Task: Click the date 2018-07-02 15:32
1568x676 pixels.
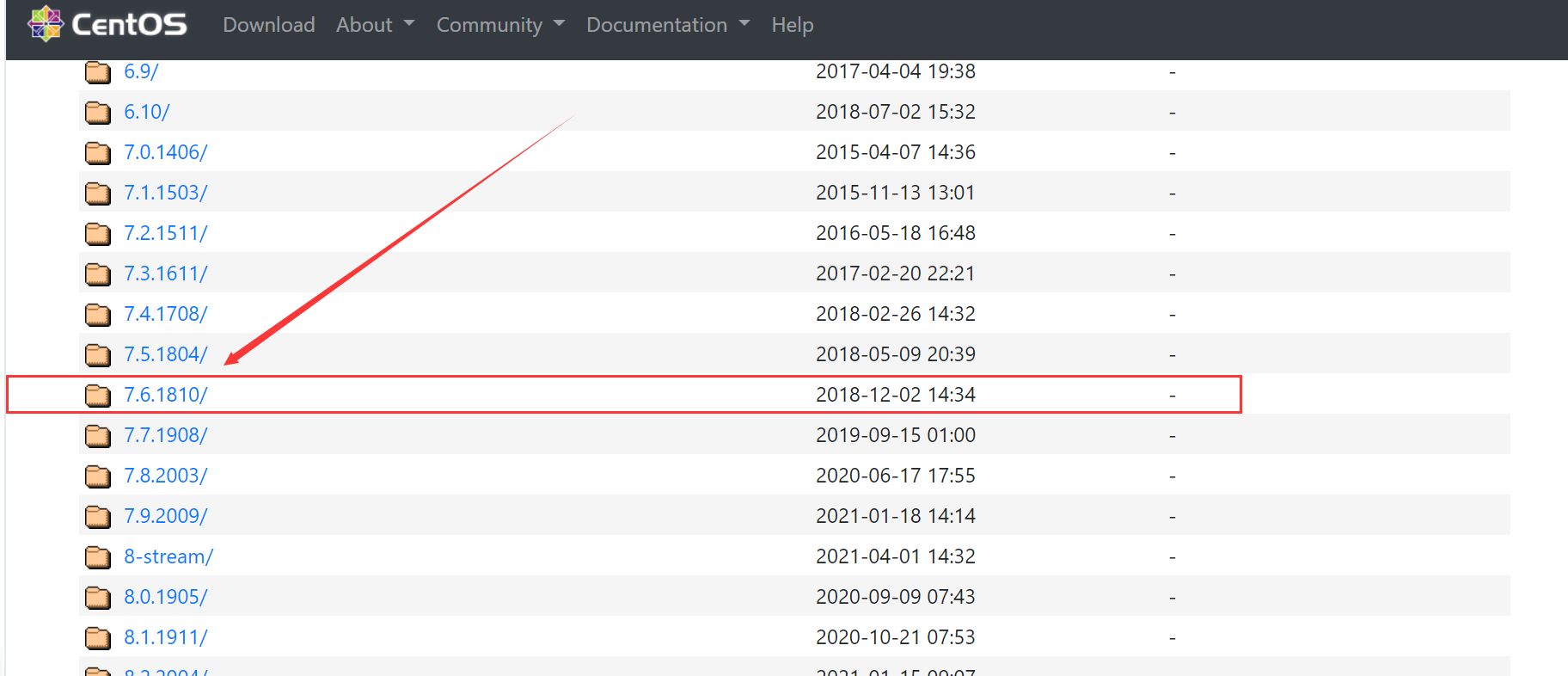Action: [x=896, y=112]
